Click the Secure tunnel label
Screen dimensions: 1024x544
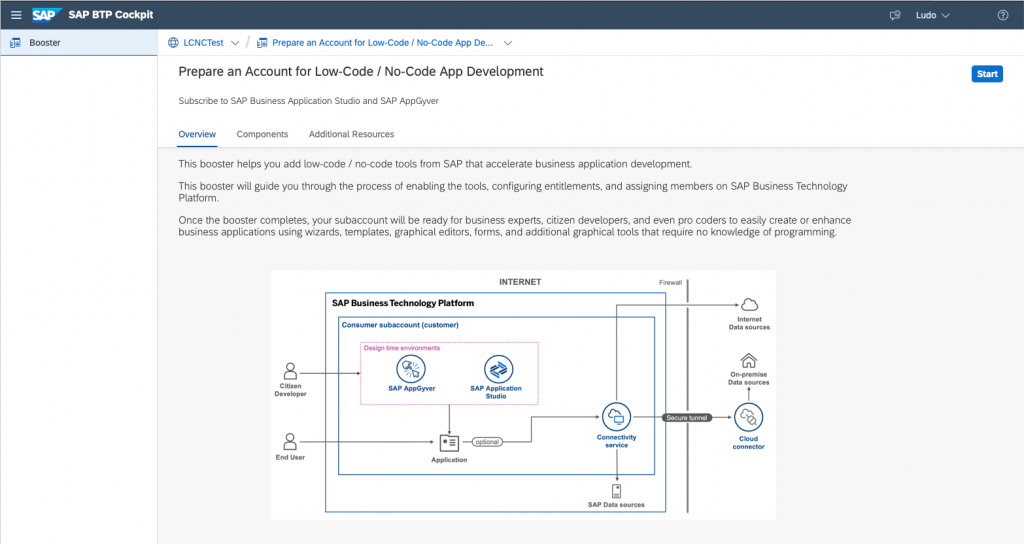pyautogui.click(x=687, y=417)
